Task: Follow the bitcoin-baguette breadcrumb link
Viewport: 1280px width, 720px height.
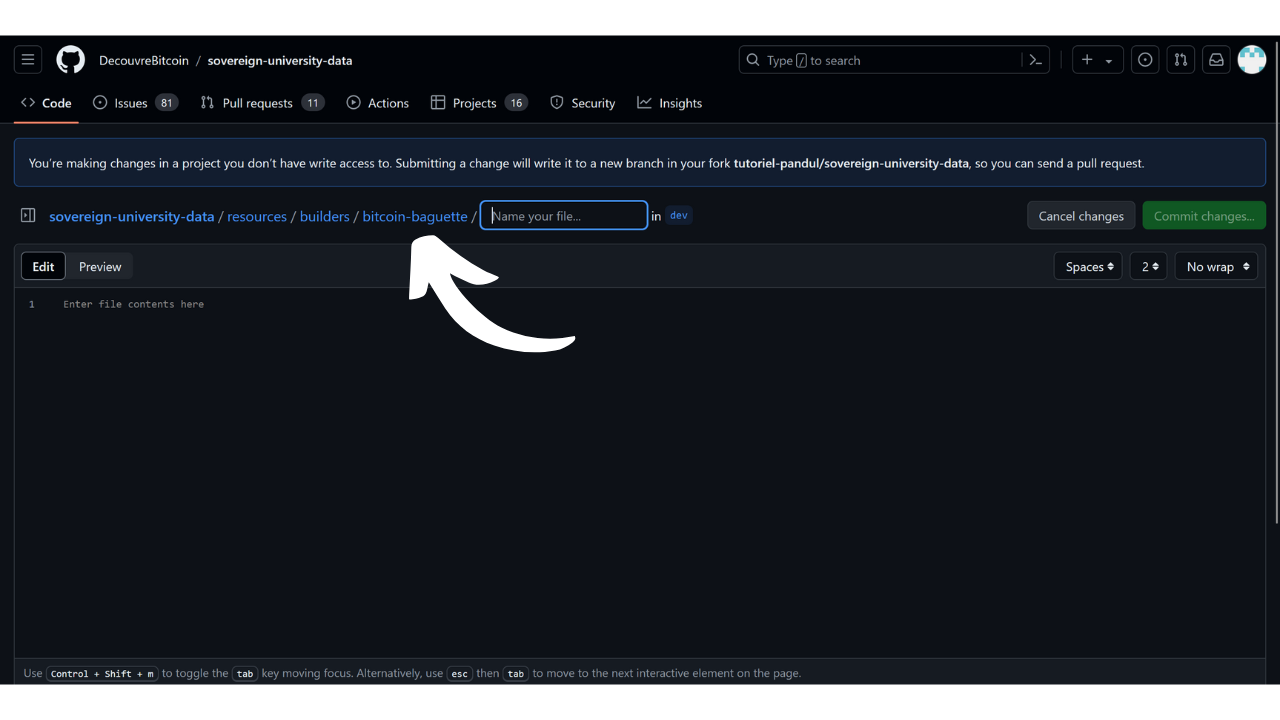Action: (415, 216)
